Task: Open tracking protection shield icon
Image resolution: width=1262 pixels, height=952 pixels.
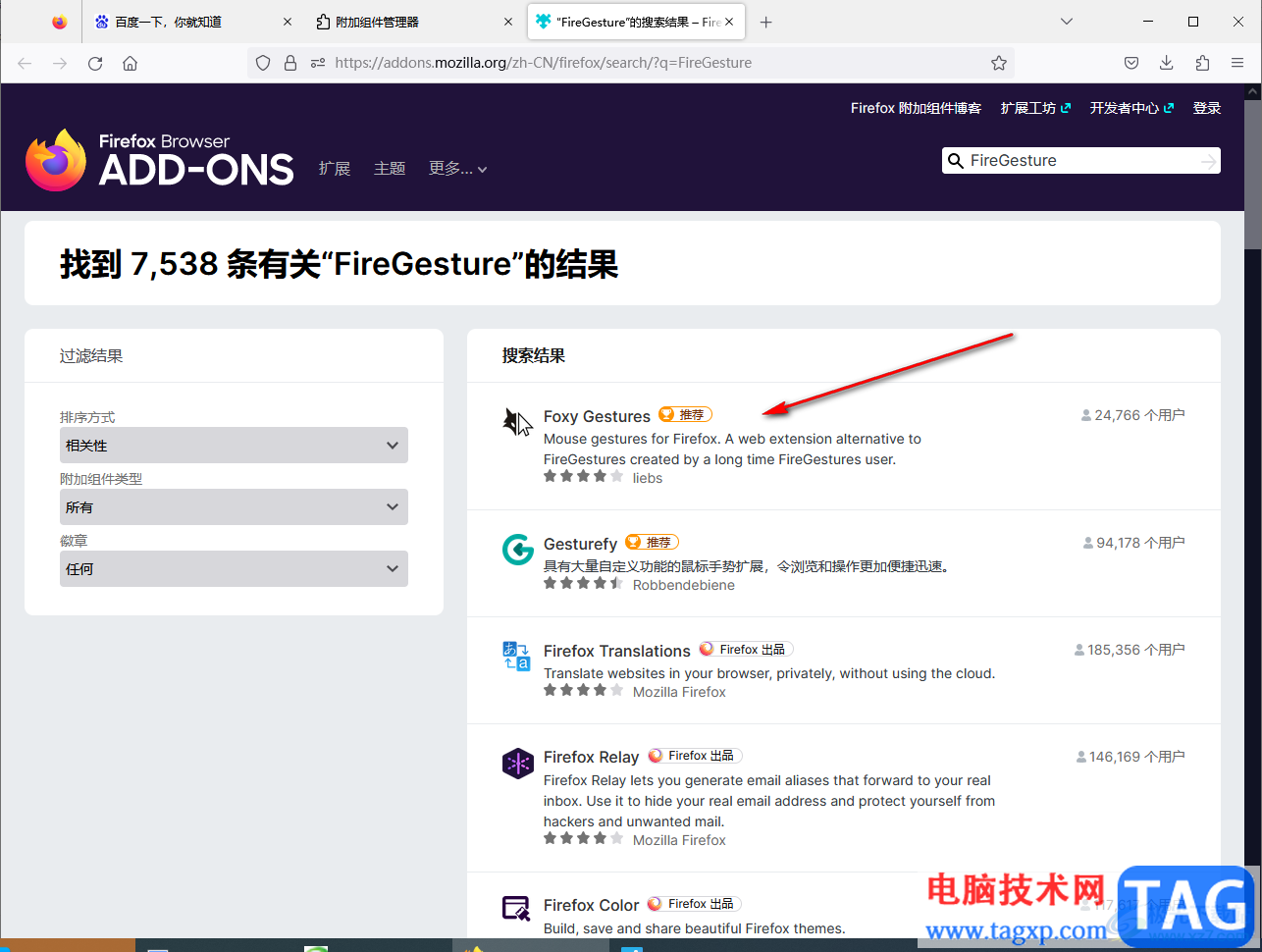Action: pos(263,63)
